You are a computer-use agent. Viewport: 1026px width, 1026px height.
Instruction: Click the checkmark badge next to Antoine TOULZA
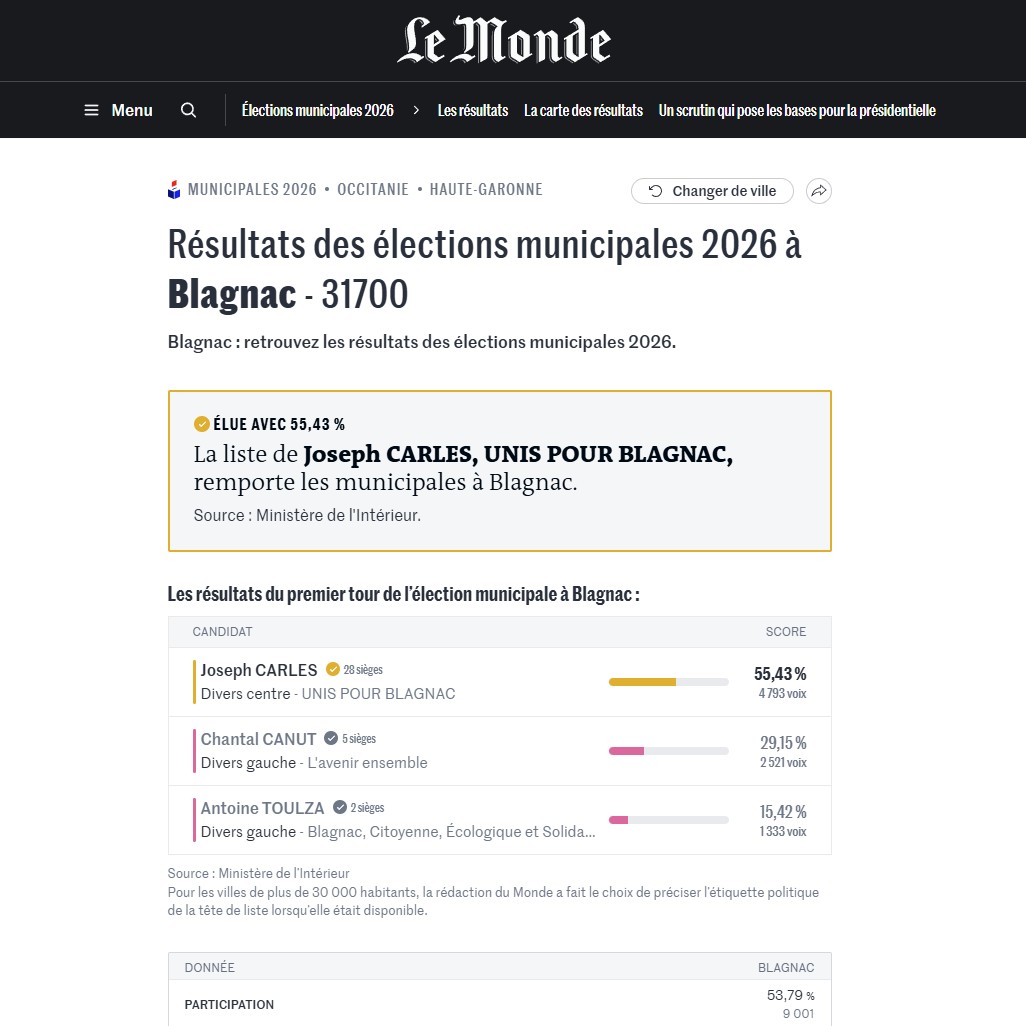pyautogui.click(x=340, y=807)
